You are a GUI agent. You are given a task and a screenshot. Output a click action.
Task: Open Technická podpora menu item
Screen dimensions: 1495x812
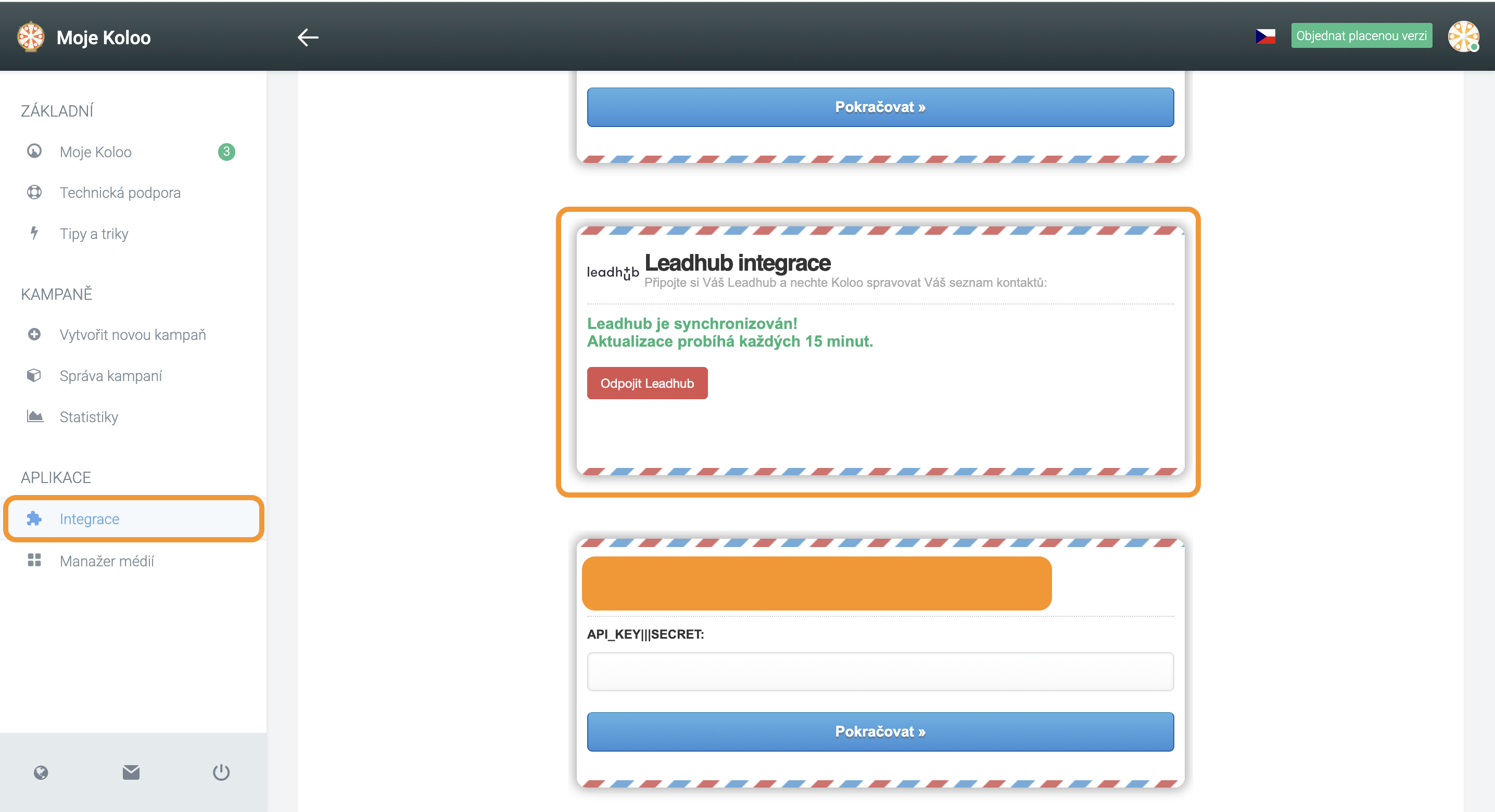pyautogui.click(x=120, y=192)
